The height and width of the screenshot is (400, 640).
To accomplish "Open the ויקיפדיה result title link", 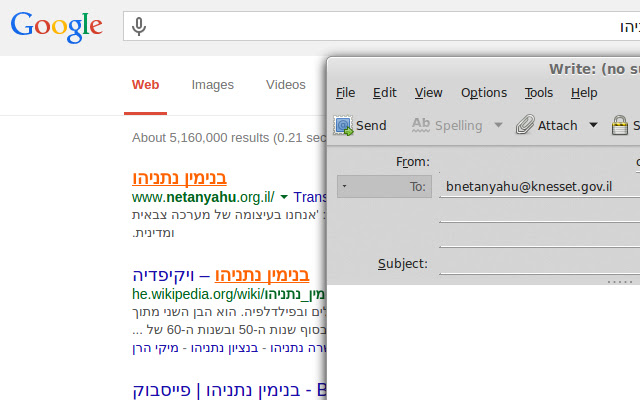I will pos(221,275).
